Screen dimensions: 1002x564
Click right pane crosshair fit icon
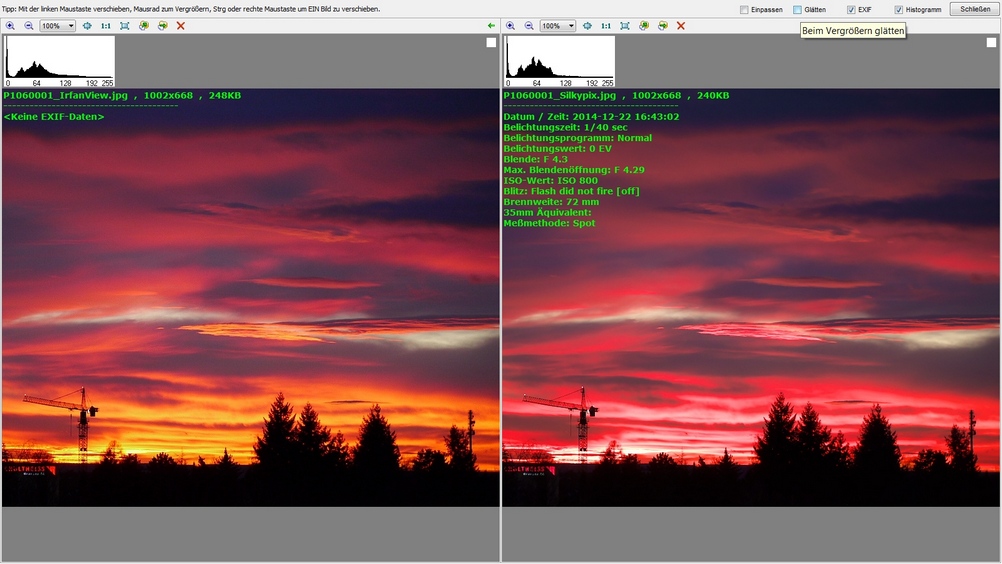coord(587,26)
